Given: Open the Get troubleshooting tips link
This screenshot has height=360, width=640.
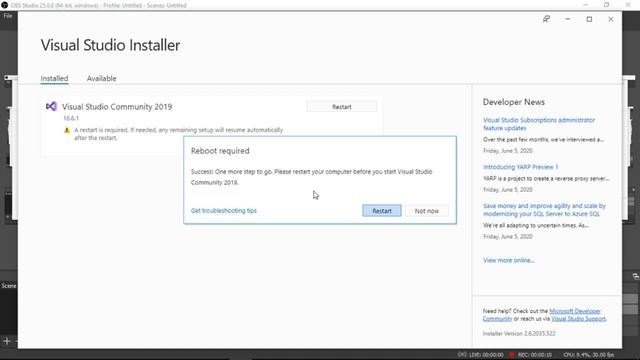Looking at the screenshot, I should click(224, 211).
